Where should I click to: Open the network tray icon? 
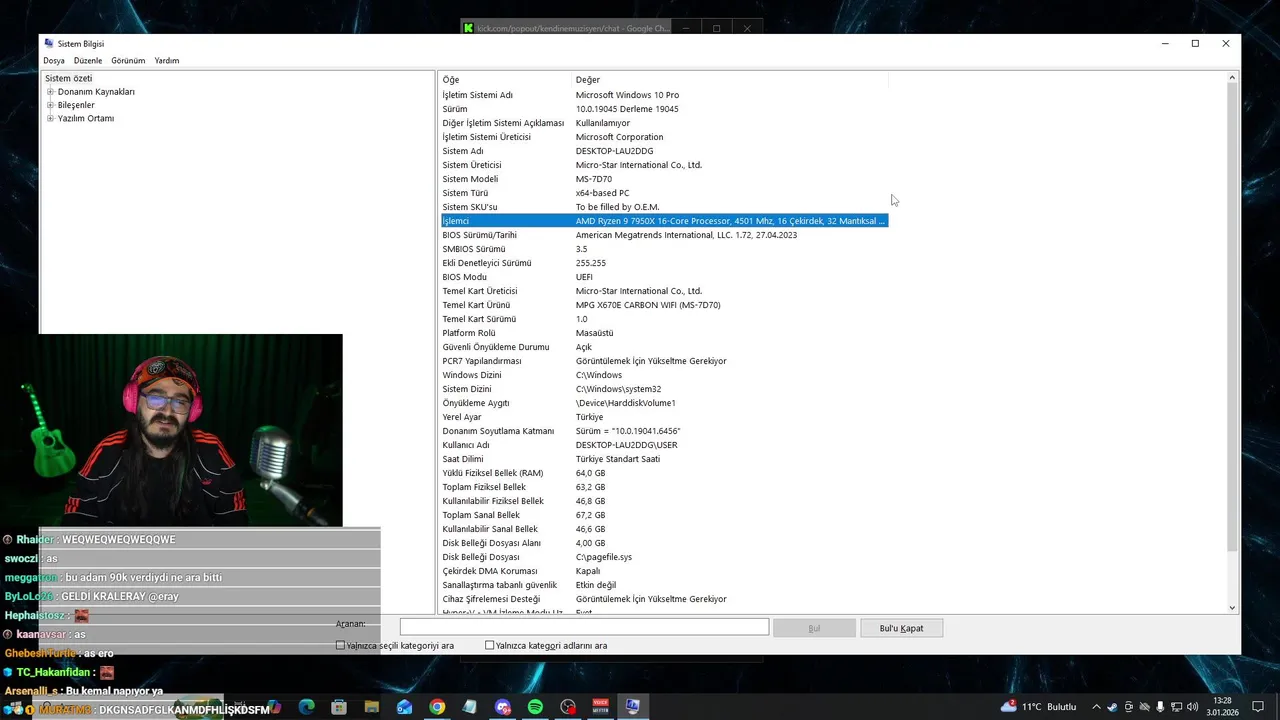pos(1176,707)
